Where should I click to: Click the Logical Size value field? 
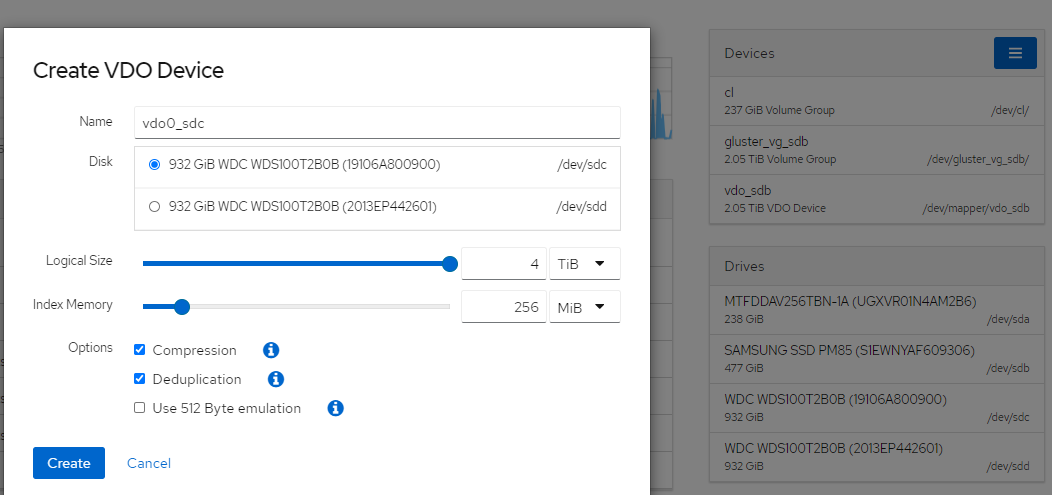504,264
